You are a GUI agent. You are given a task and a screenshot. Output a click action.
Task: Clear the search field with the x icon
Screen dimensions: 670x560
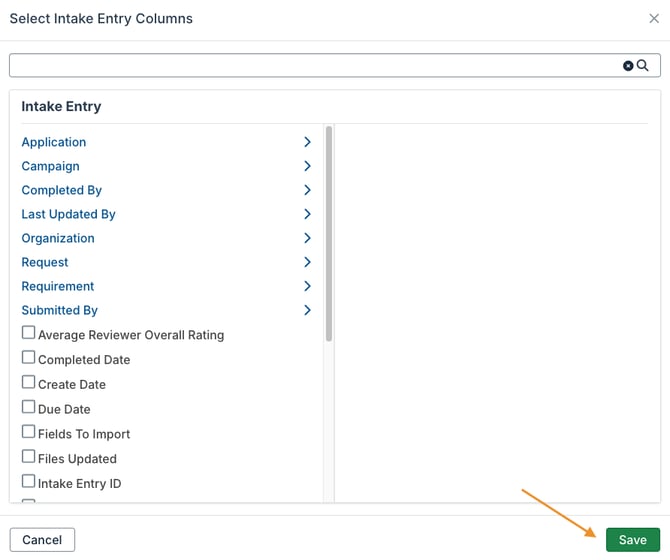point(628,65)
